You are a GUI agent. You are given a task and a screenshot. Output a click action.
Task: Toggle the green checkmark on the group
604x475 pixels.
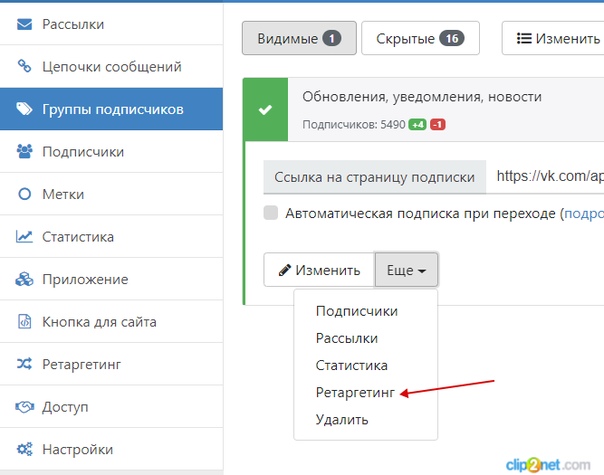pos(265,109)
